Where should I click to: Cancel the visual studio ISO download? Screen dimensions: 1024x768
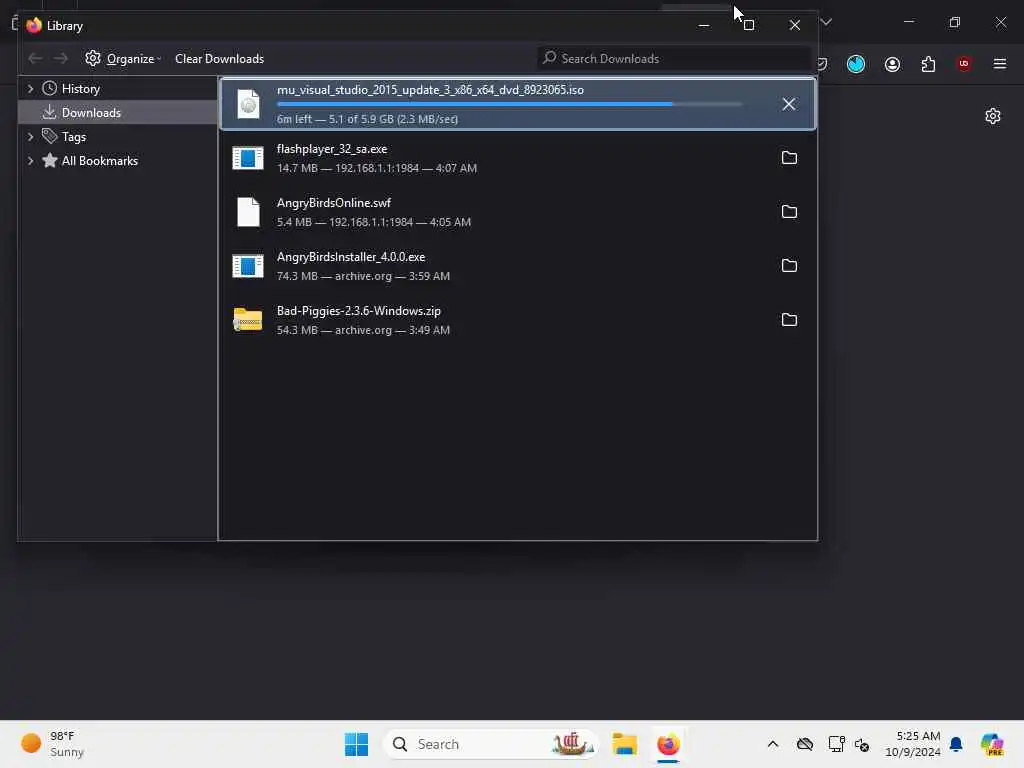[x=788, y=104]
